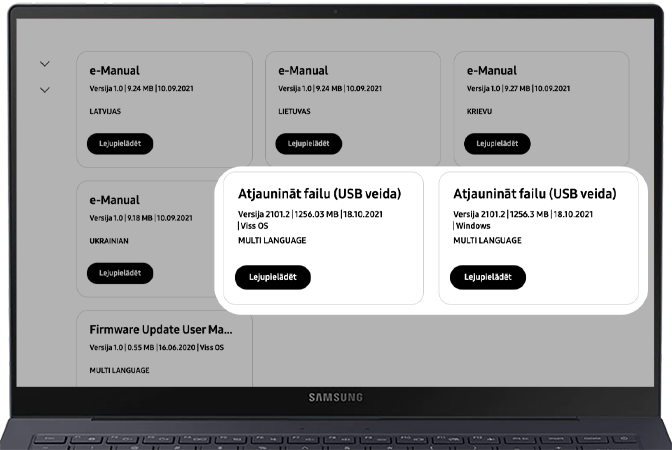672x450 pixels.
Task: Click MULTI LANGUAGE label on Windows update card
Action: coord(487,241)
